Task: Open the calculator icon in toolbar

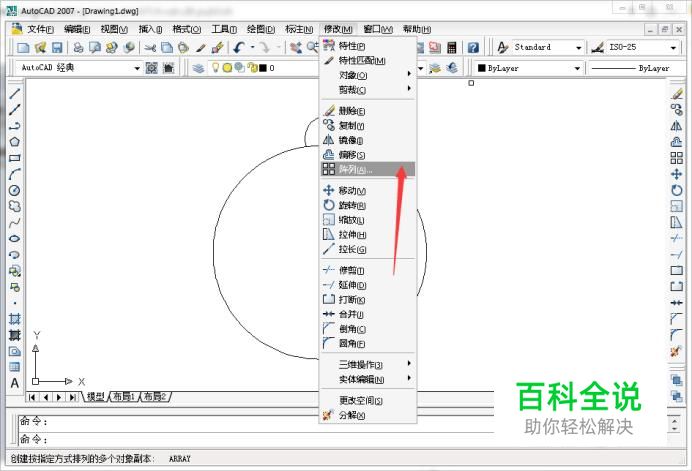Action: (451, 47)
